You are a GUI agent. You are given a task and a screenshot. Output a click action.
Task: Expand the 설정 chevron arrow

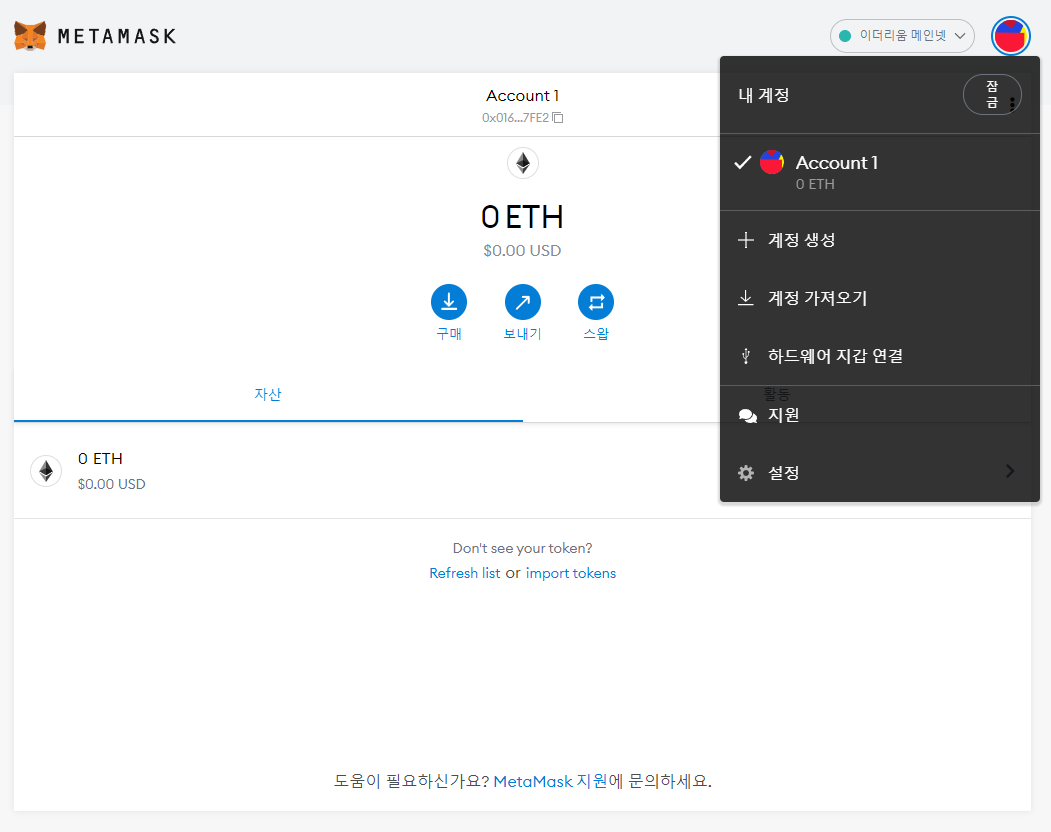pos(1010,471)
